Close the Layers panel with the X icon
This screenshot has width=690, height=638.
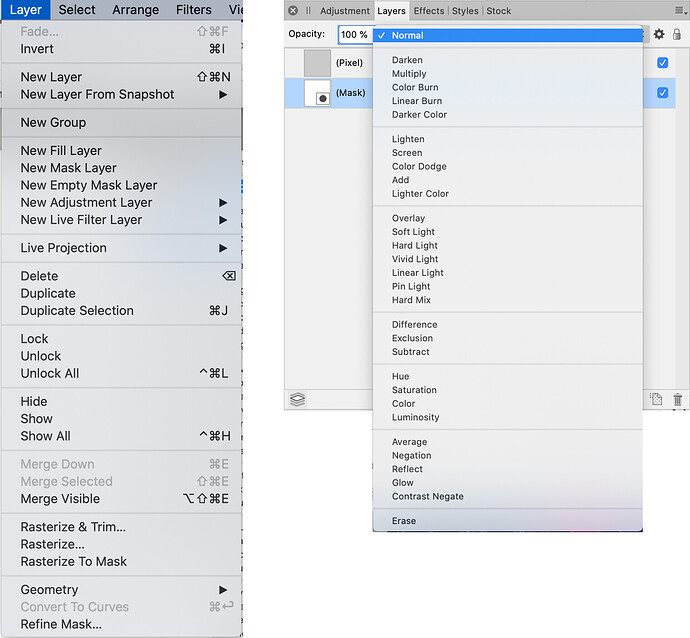pos(293,11)
